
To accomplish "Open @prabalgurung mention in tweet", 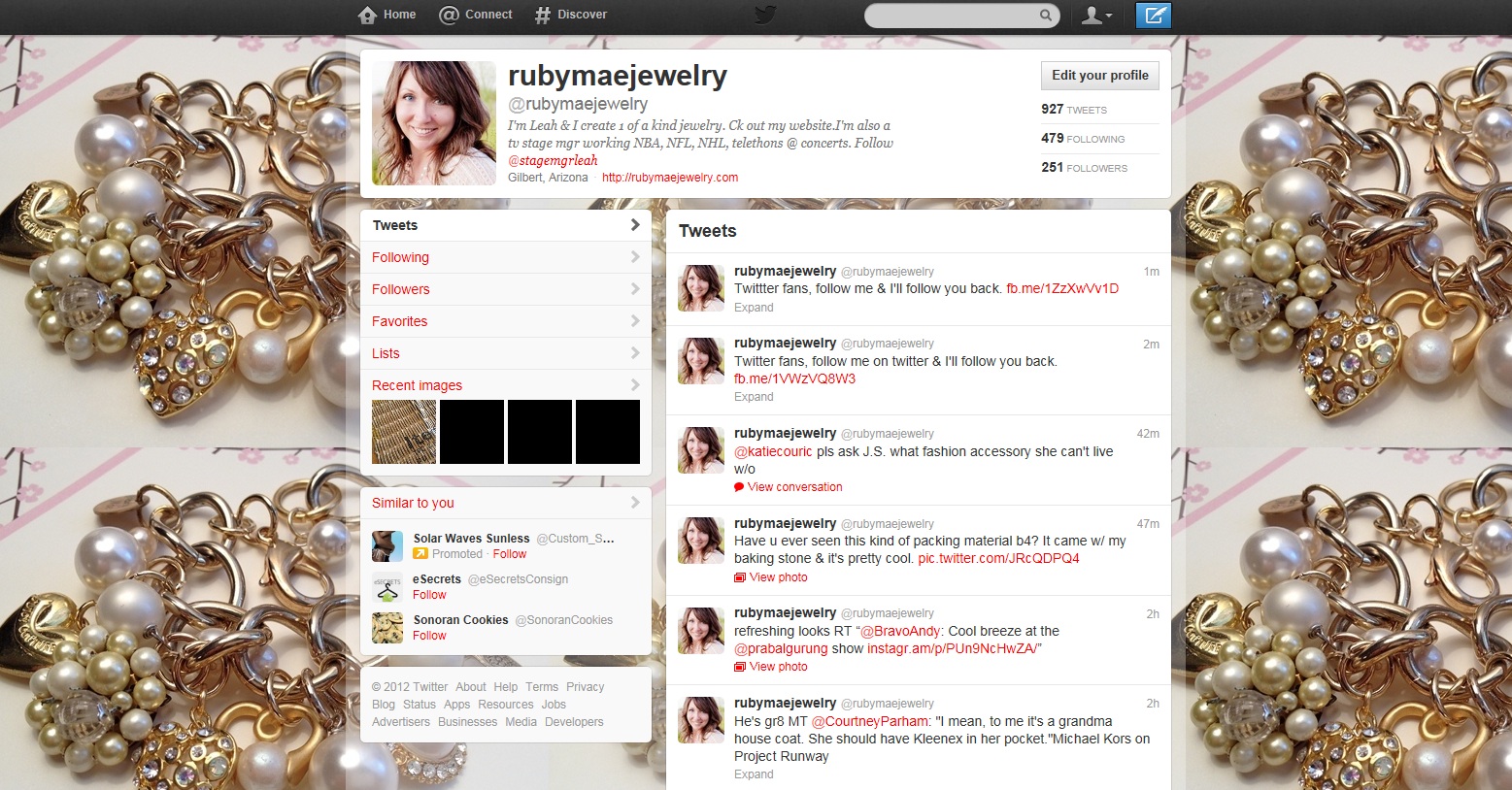I will click(781, 648).
